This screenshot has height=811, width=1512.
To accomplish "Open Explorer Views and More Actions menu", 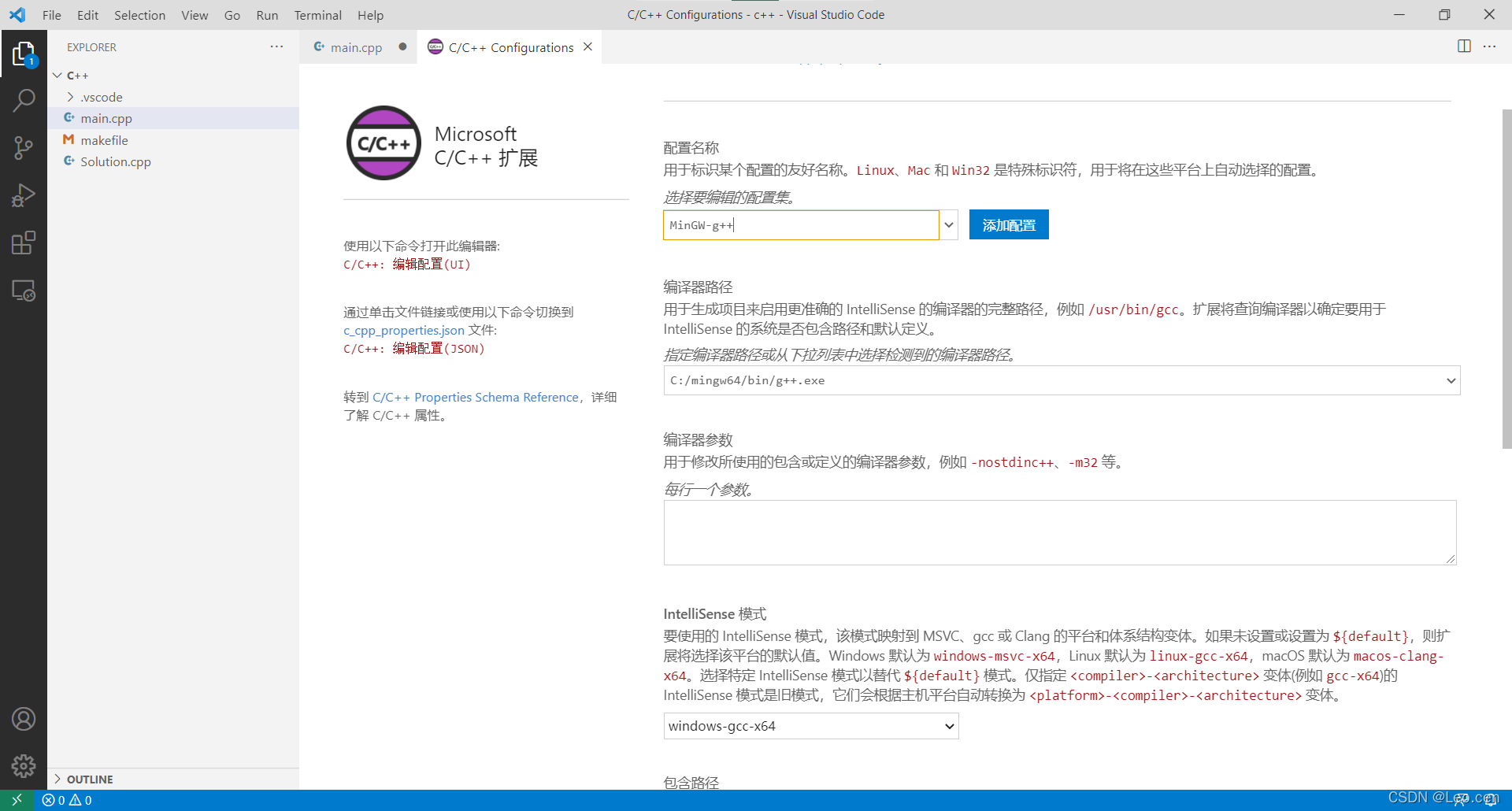I will pos(276,46).
